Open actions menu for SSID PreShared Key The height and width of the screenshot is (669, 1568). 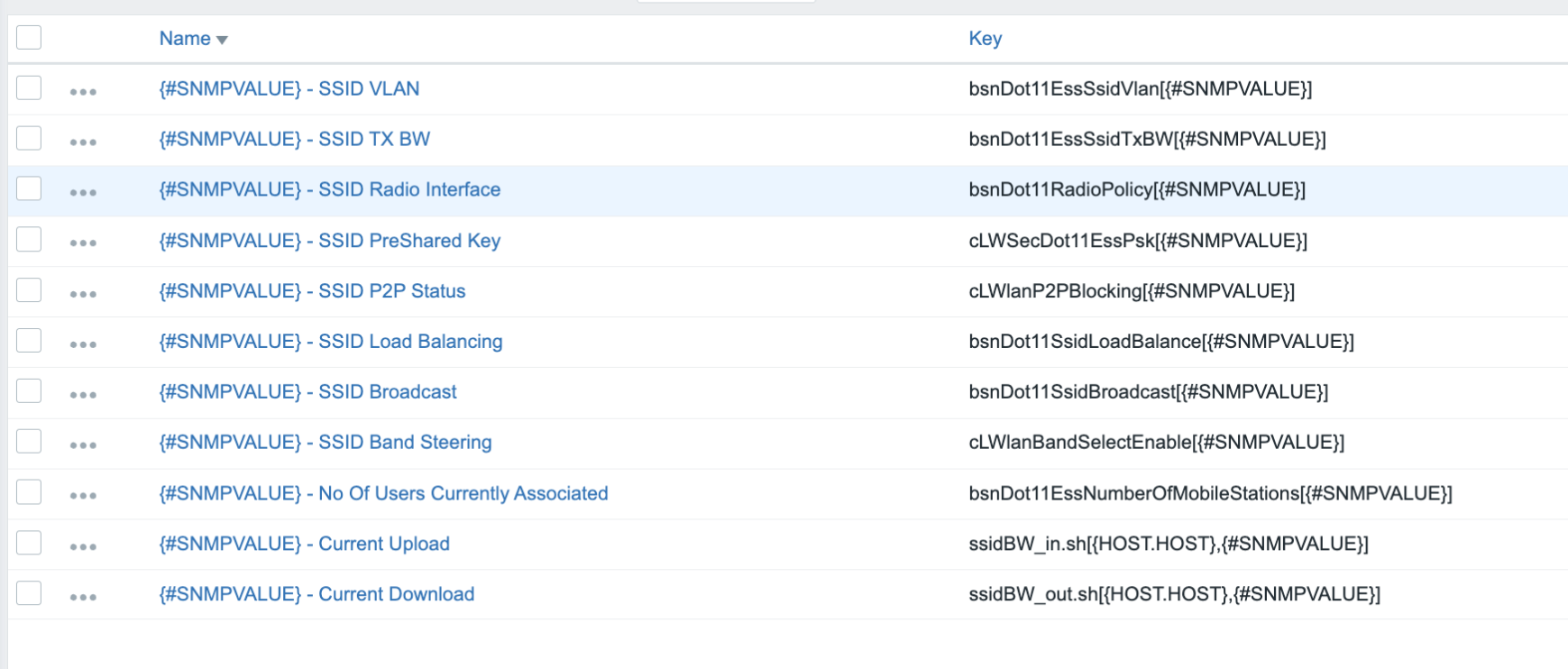83,243
